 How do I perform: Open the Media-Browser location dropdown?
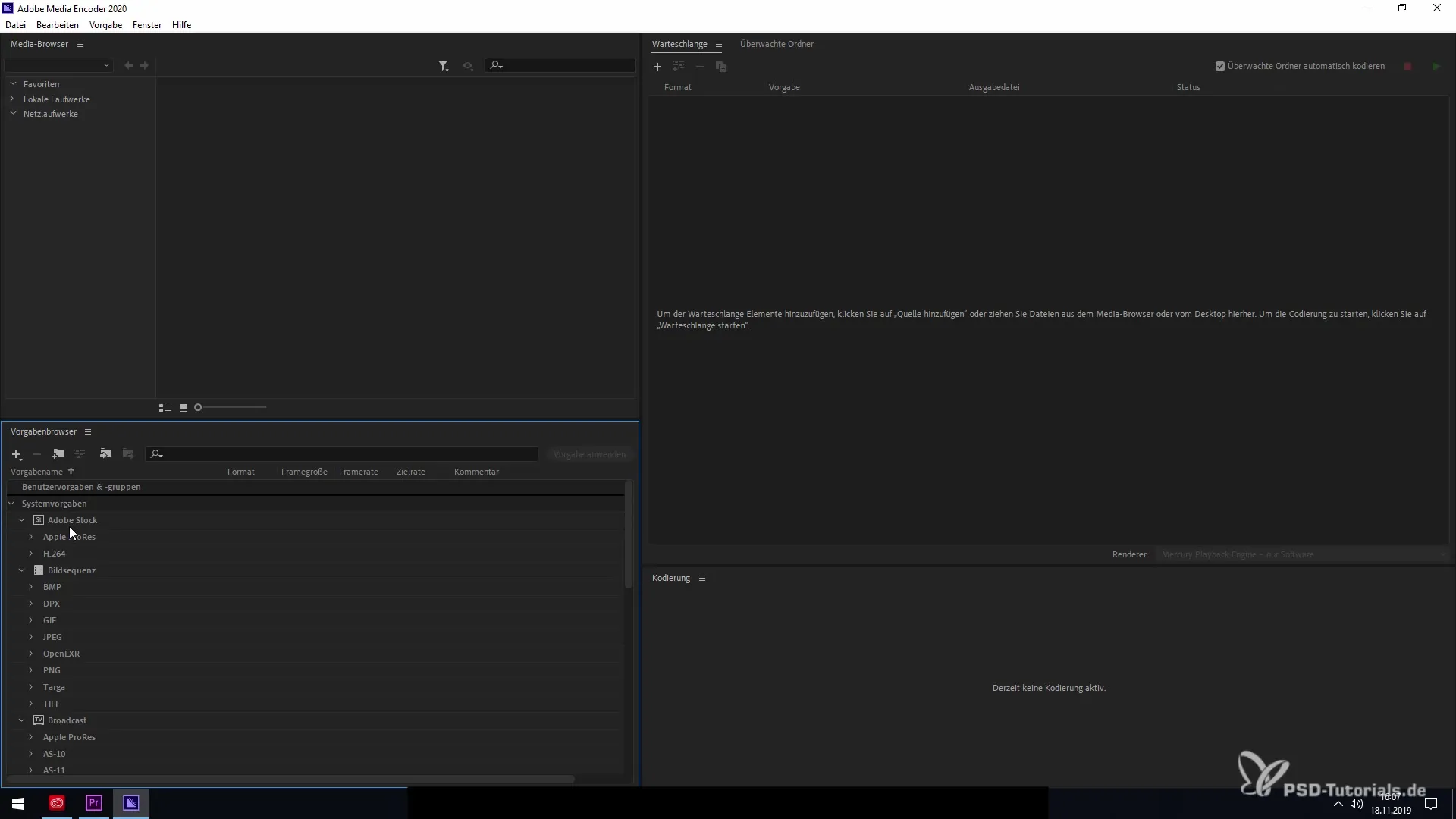click(59, 66)
